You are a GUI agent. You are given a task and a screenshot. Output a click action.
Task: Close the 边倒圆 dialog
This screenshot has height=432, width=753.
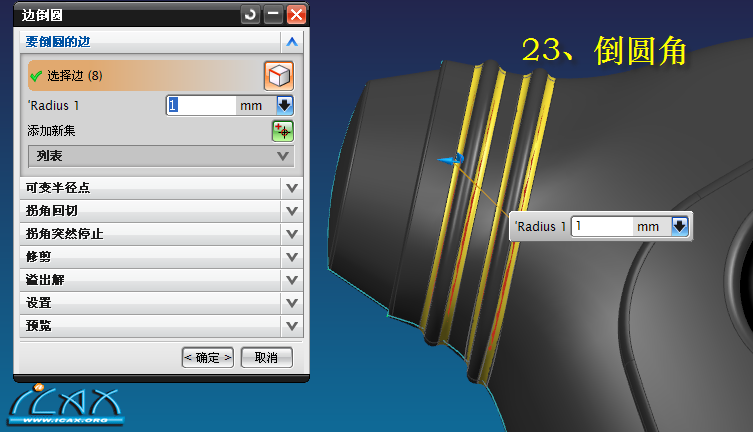coord(296,14)
